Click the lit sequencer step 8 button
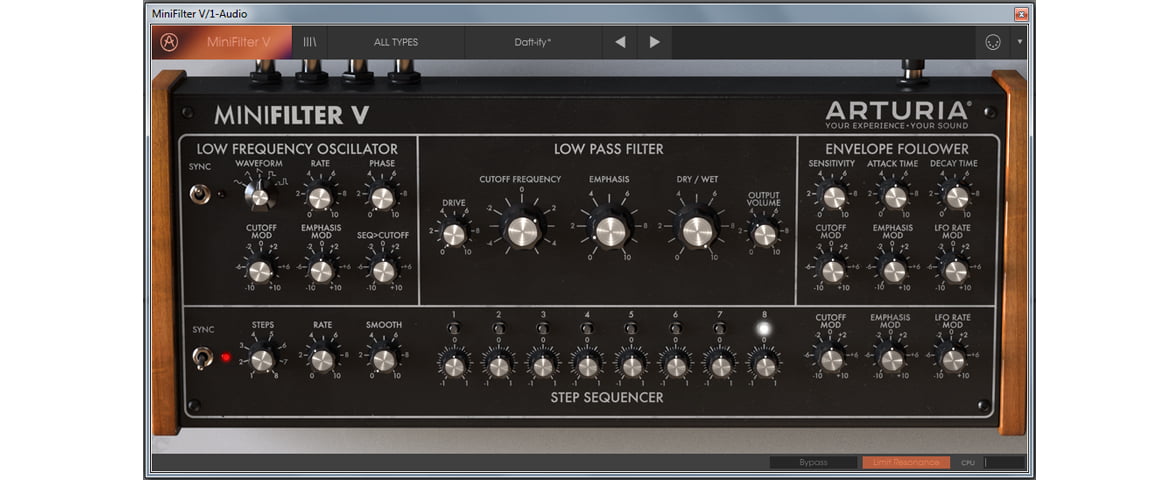This screenshot has height=480, width=1170. pos(763,328)
